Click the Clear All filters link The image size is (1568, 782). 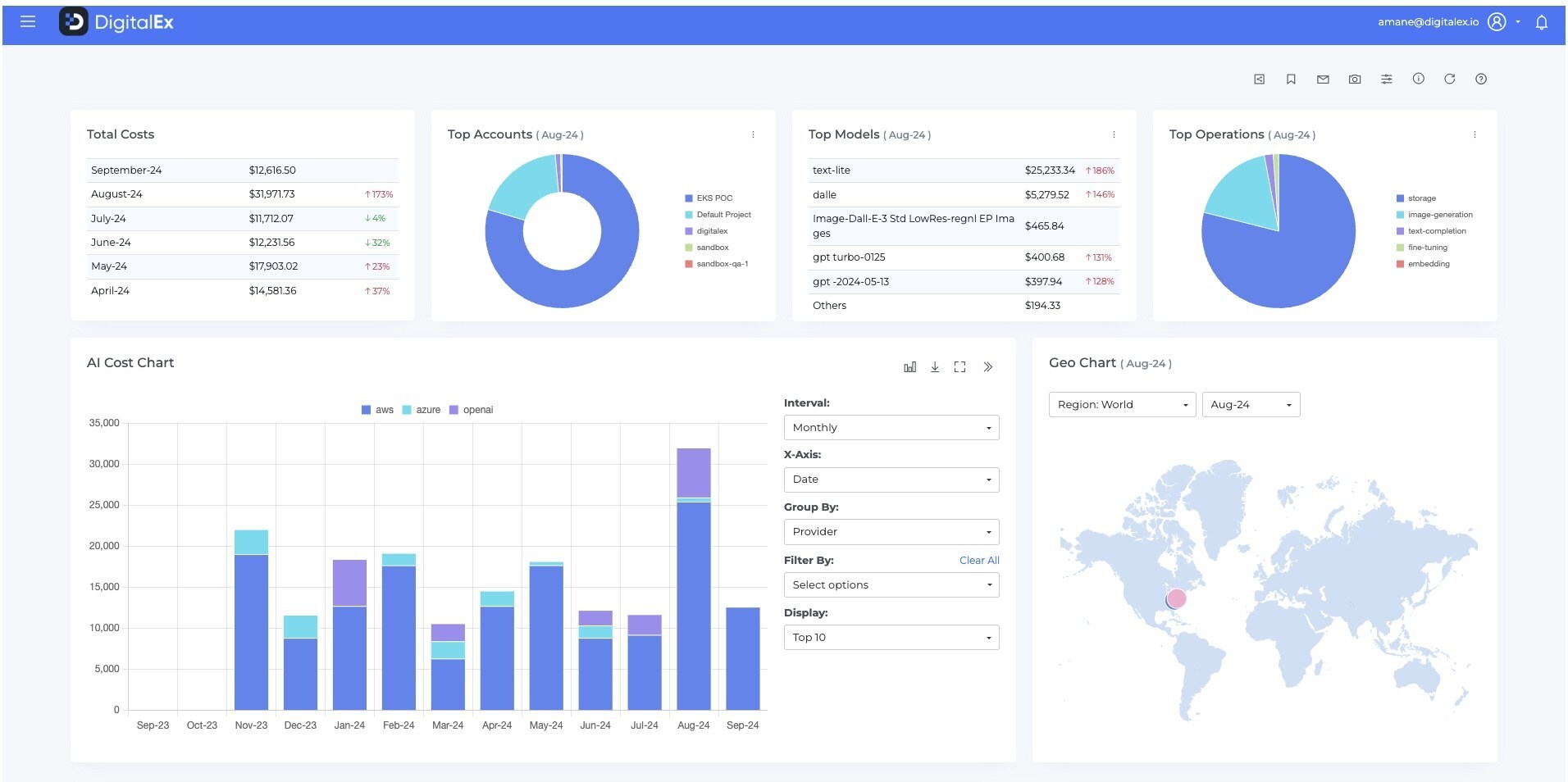[979, 561]
